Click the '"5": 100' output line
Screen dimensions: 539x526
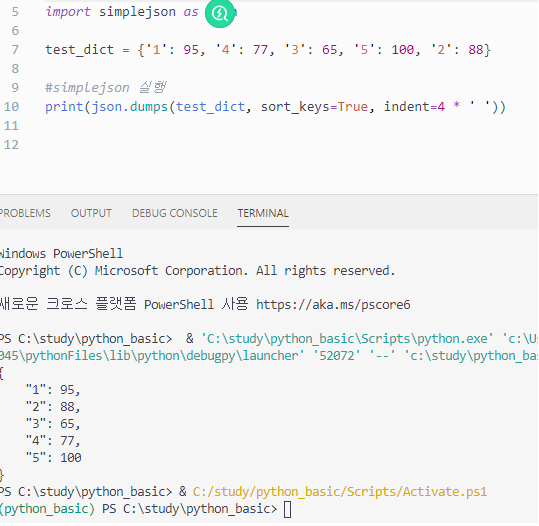[54, 458]
